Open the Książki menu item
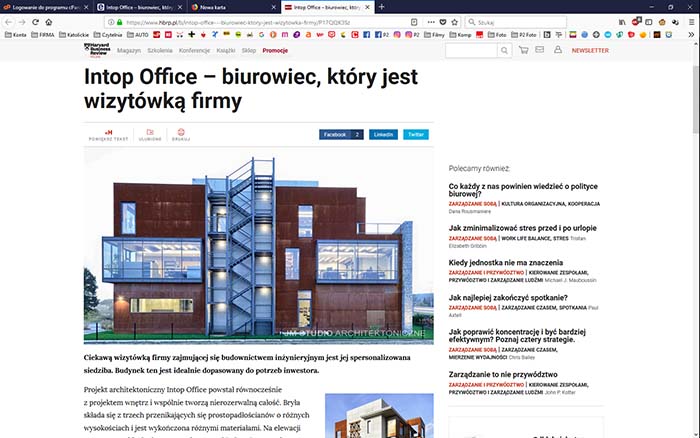700x438 pixels. (226, 50)
